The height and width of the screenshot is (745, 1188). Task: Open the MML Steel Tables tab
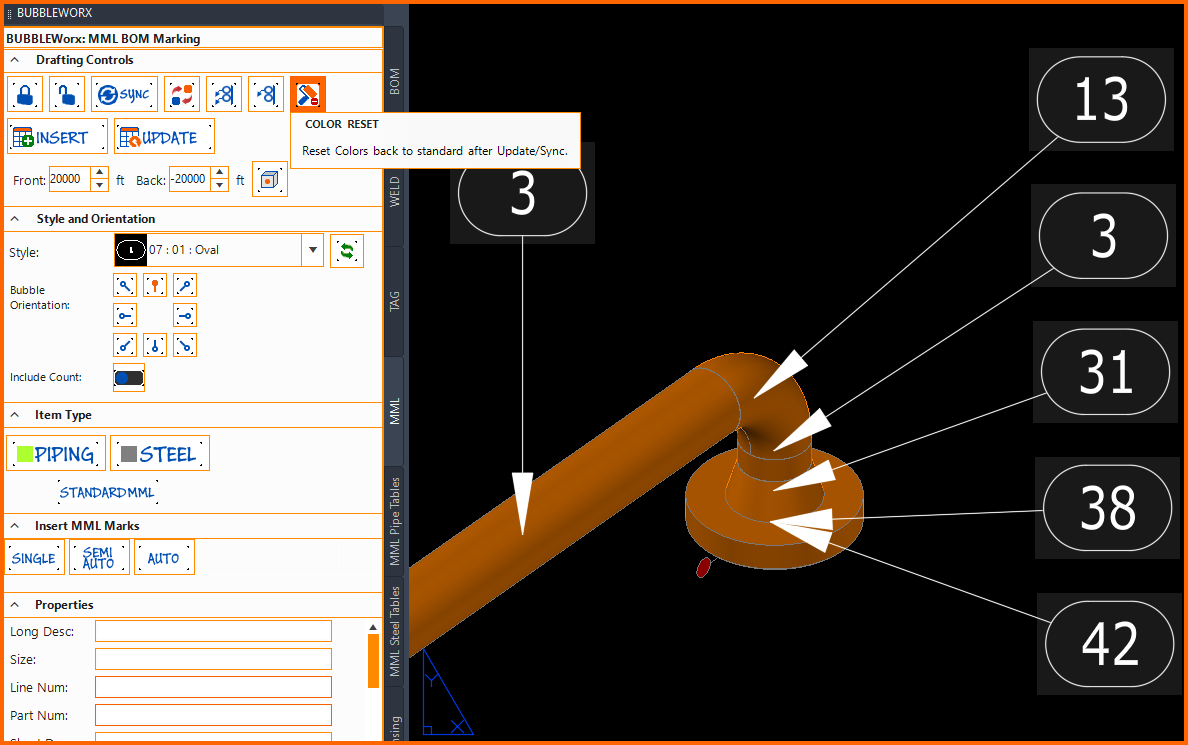click(395, 631)
